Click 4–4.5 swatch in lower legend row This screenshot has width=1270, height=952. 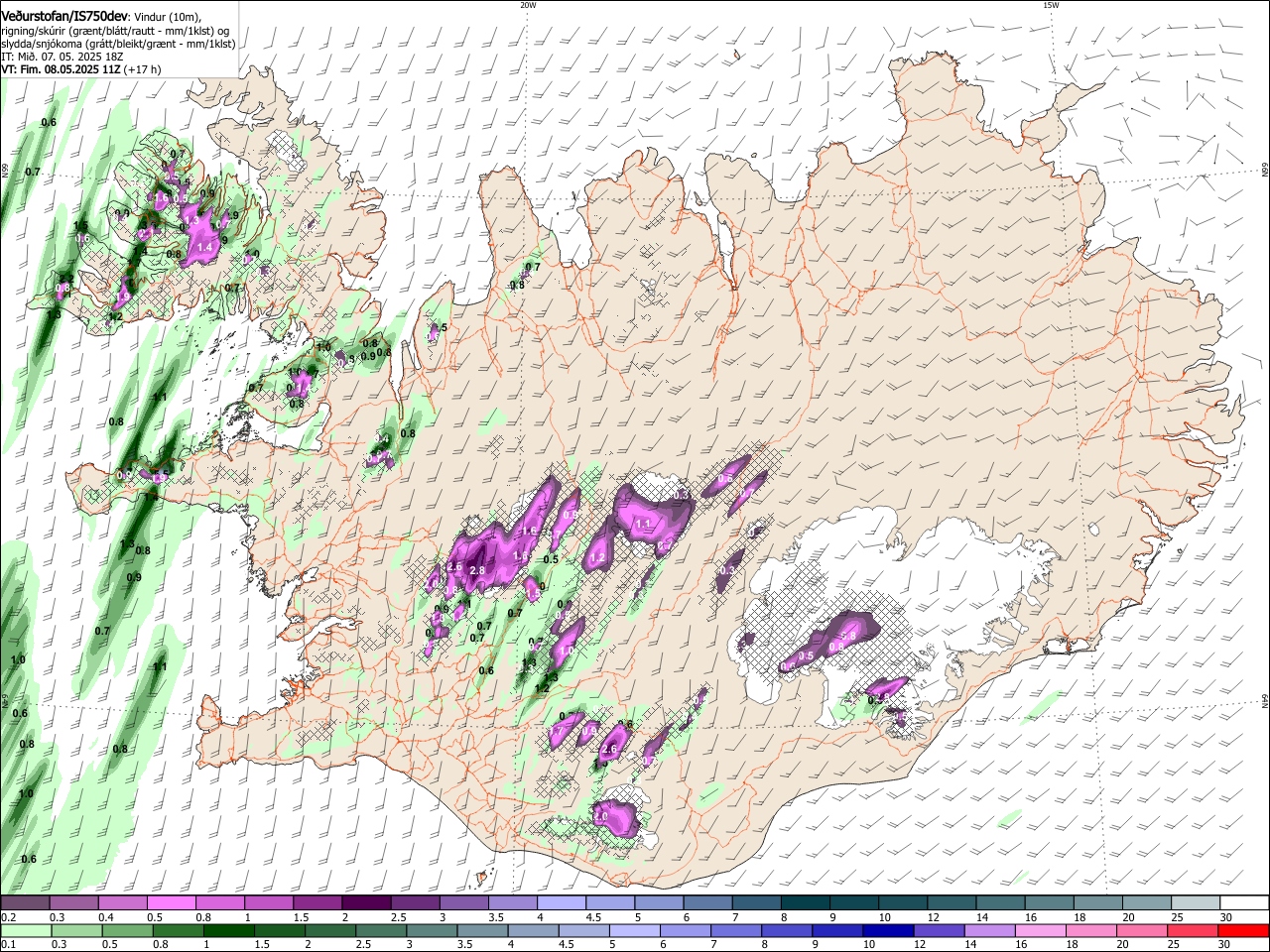533,930
